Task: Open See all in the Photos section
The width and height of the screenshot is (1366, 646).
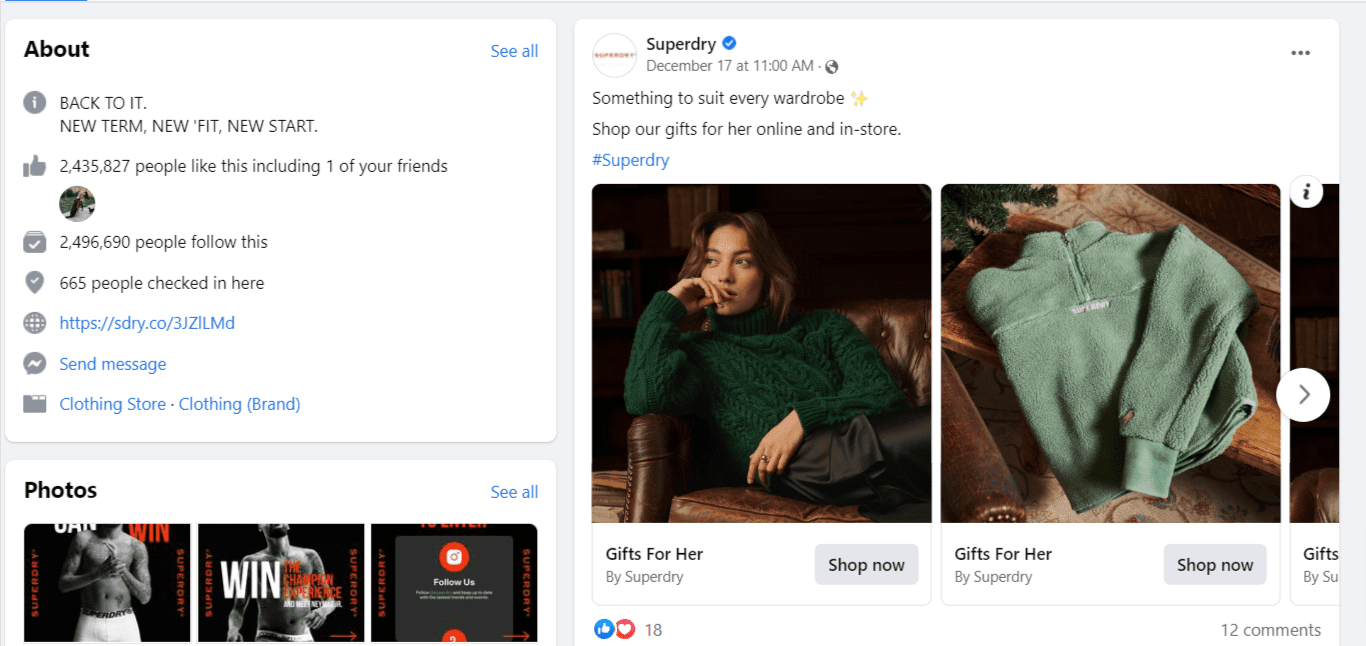Action: point(514,492)
